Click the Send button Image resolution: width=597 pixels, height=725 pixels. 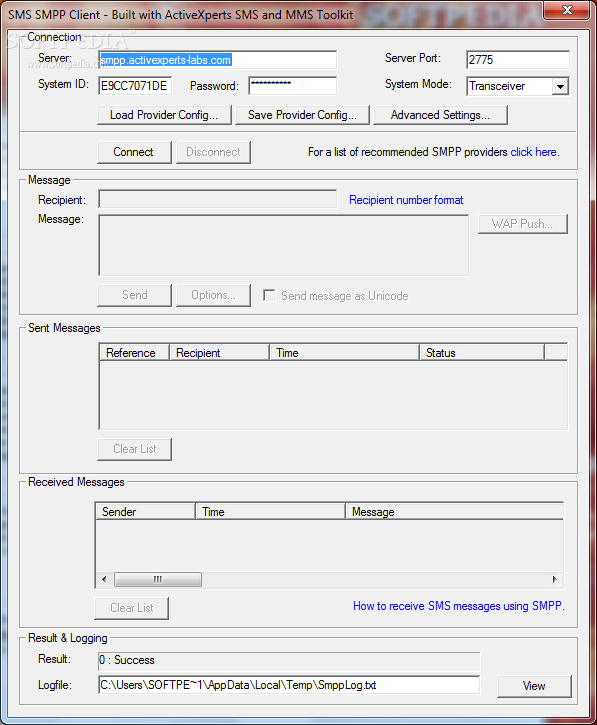pos(134,295)
